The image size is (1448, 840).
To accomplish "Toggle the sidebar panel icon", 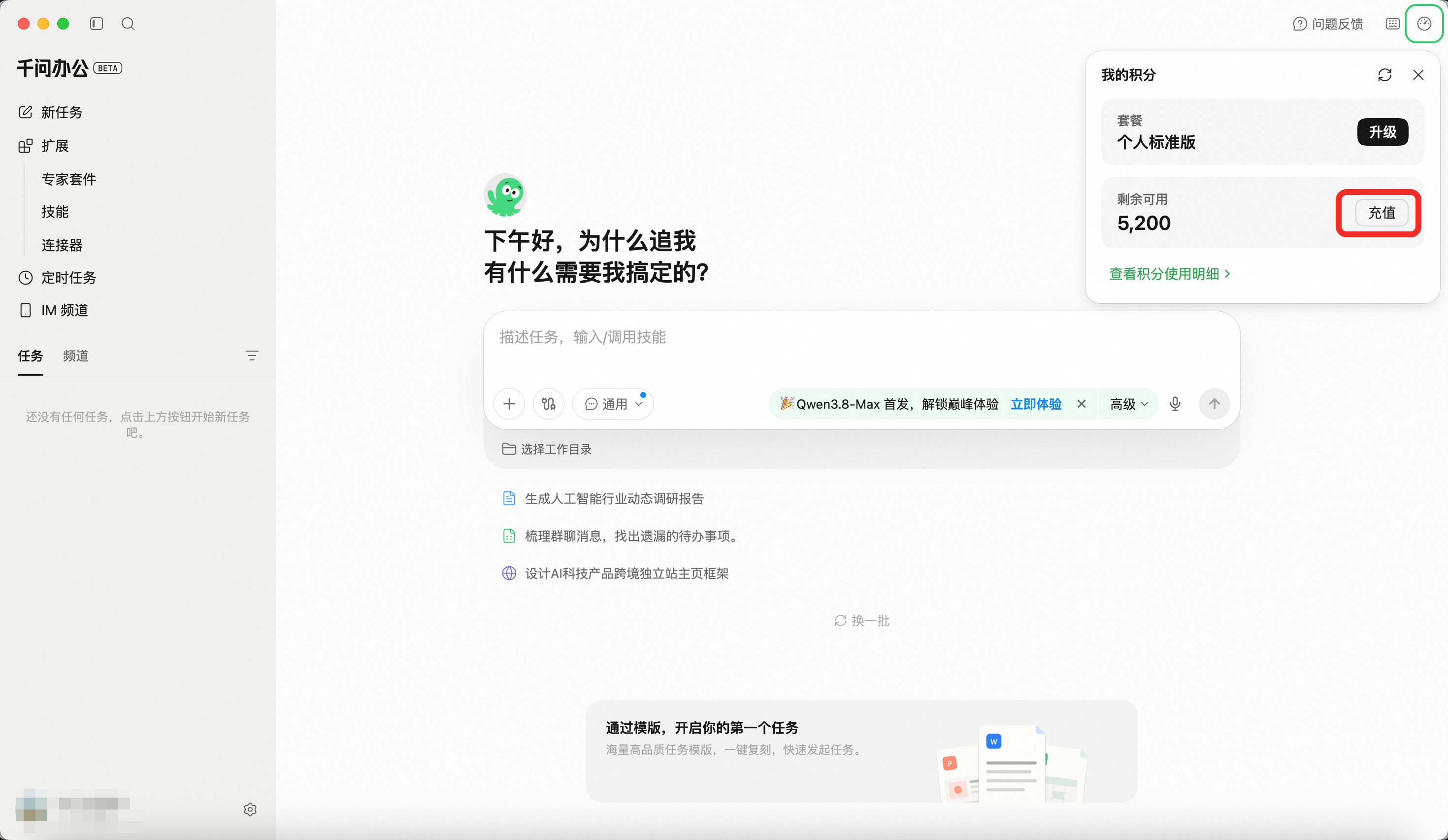I will (x=96, y=24).
